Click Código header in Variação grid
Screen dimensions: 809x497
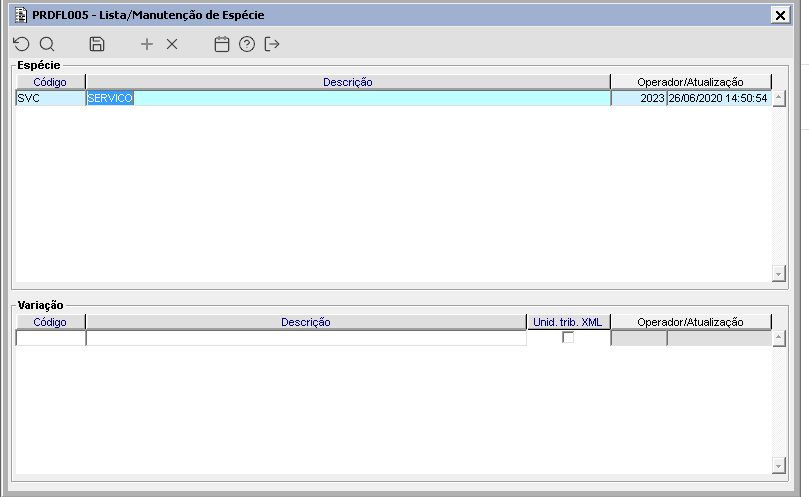tap(50, 322)
